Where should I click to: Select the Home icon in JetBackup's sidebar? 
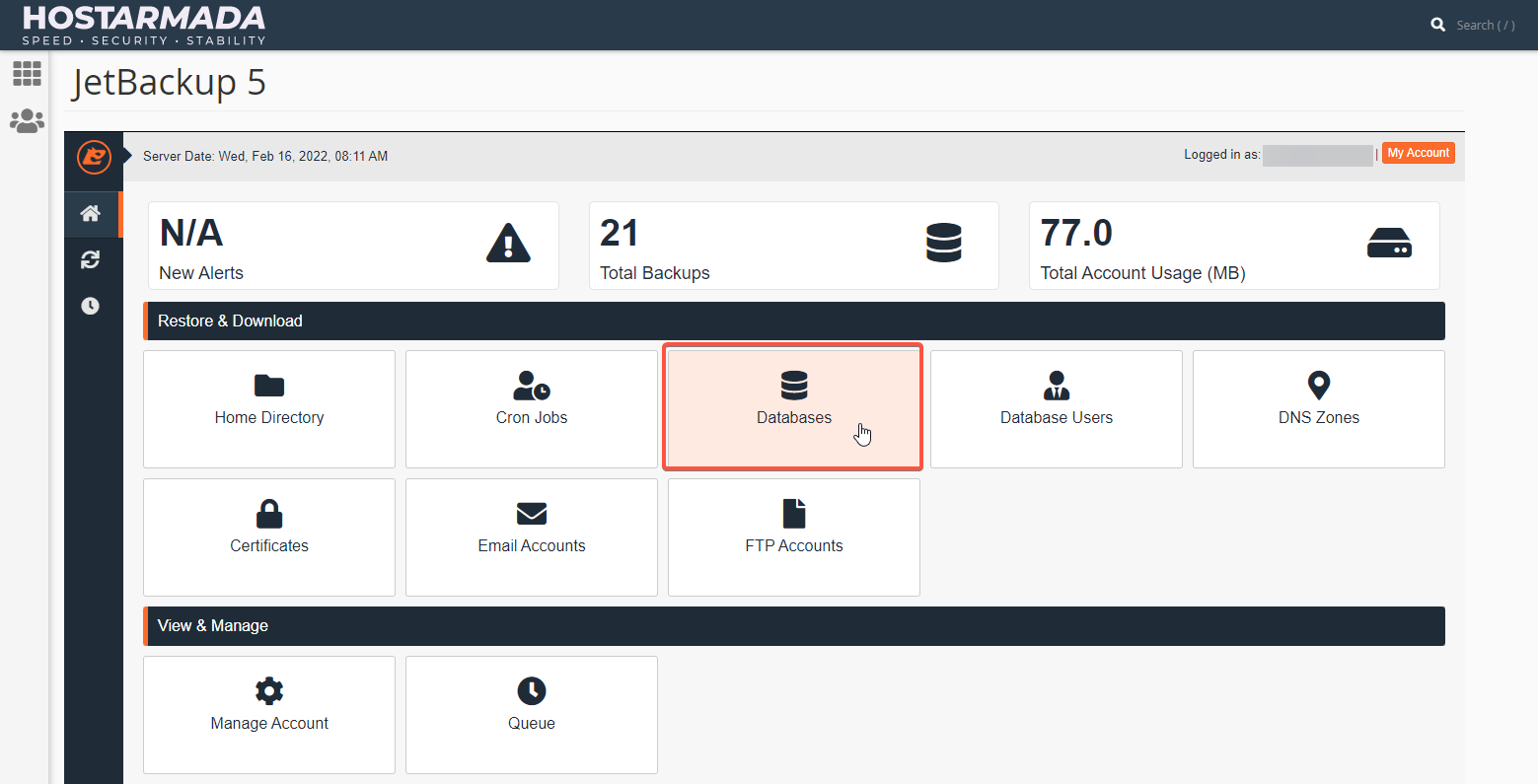click(91, 213)
